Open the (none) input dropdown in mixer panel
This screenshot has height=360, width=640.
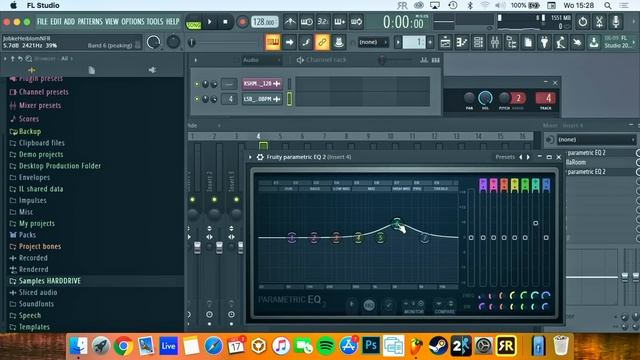click(x=596, y=140)
